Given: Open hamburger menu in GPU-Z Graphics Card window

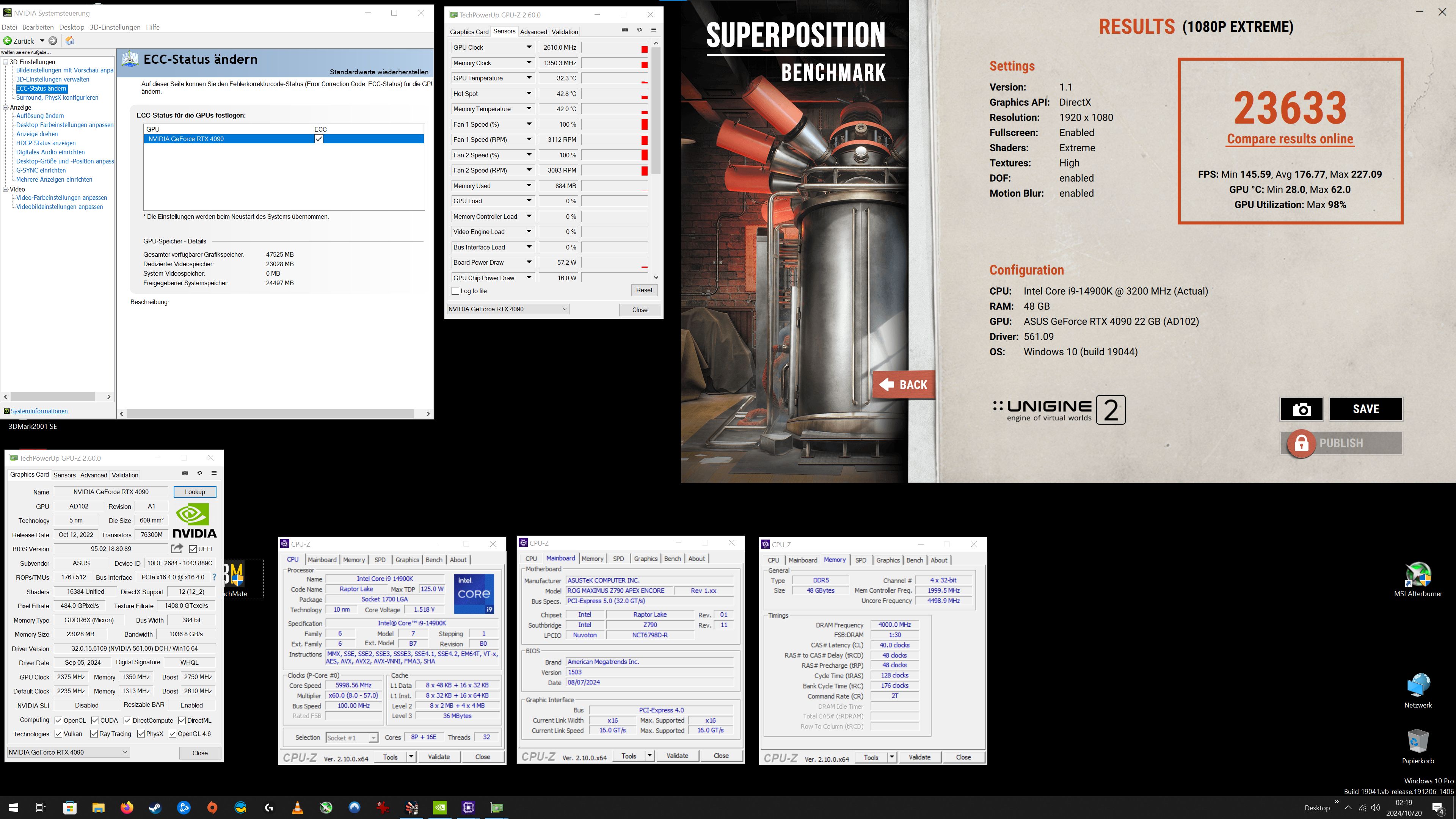Looking at the screenshot, I should pyautogui.click(x=213, y=473).
